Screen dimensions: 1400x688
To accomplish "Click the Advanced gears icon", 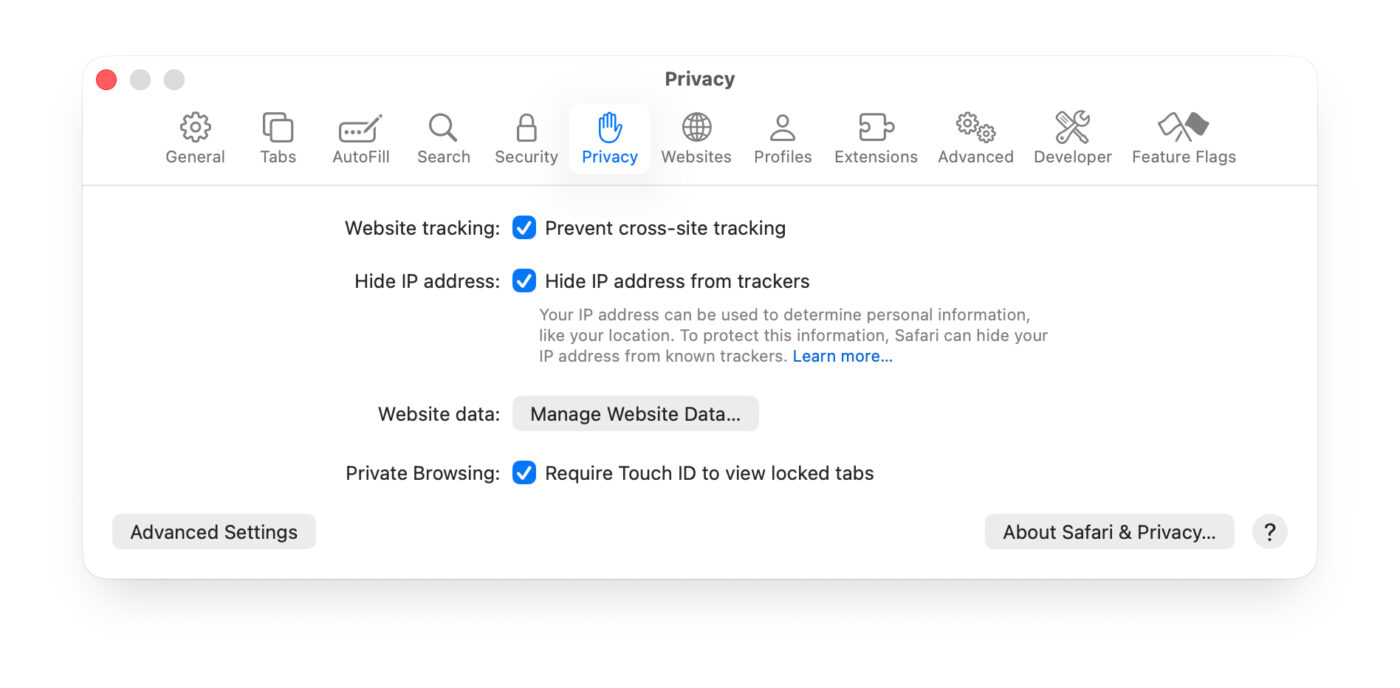I will coord(975,138).
